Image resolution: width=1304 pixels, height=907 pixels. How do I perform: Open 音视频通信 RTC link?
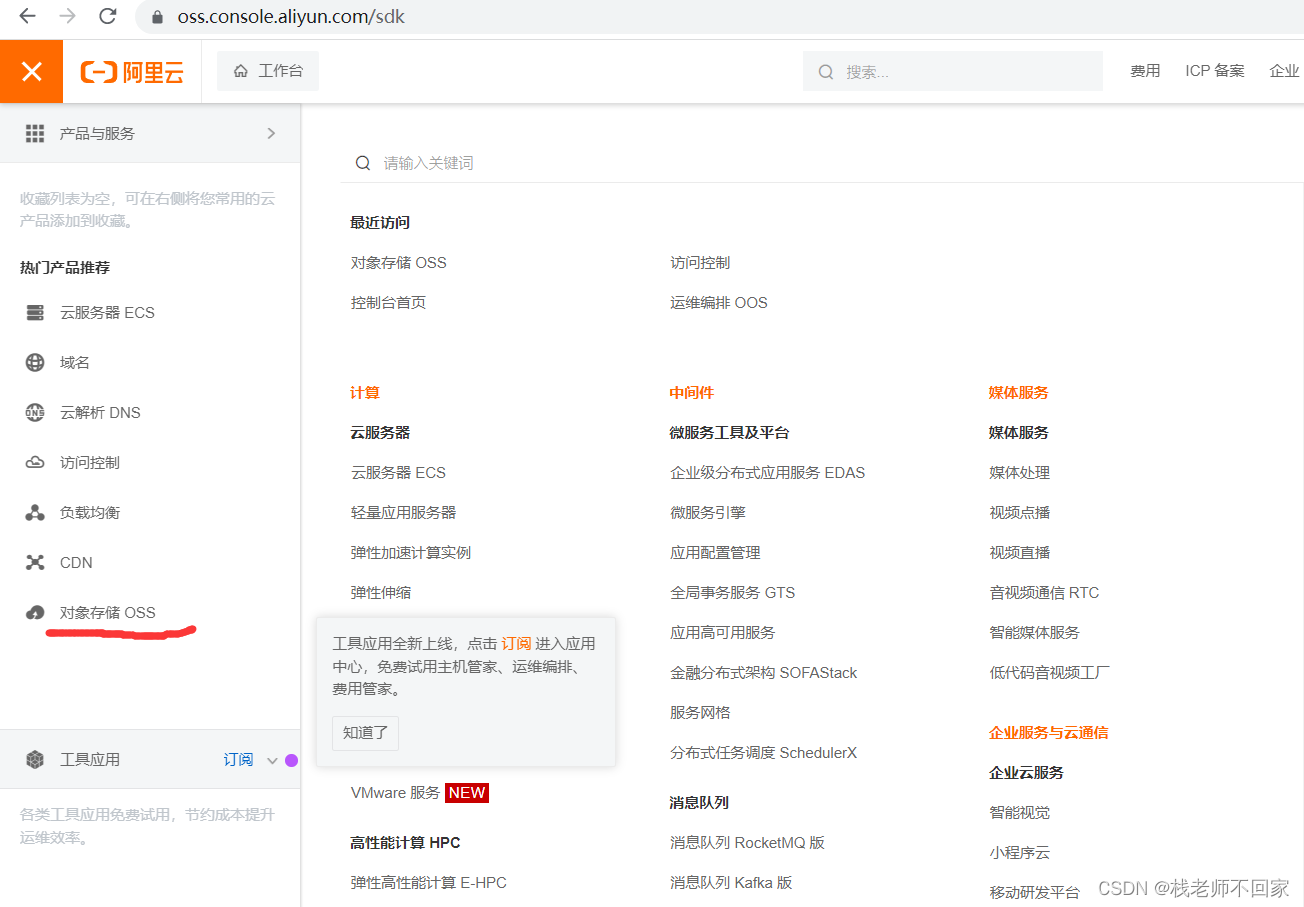point(1044,593)
